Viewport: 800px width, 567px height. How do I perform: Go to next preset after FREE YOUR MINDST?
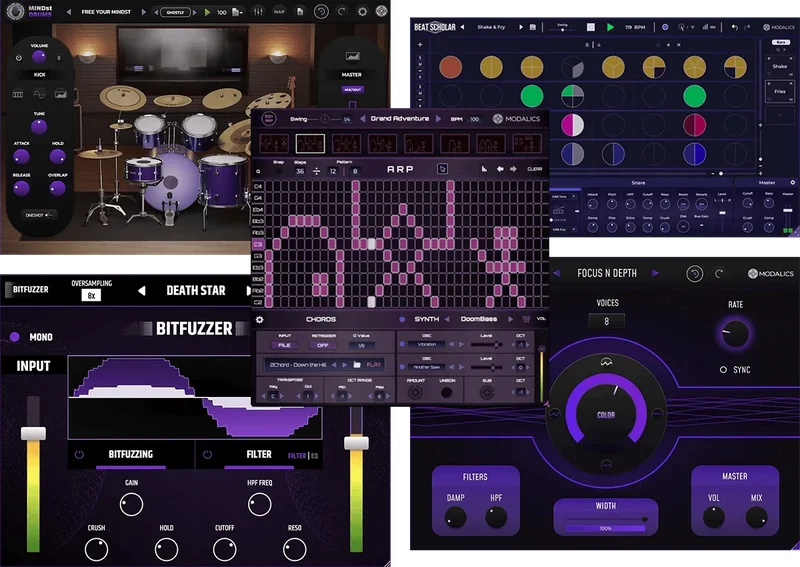[144, 11]
